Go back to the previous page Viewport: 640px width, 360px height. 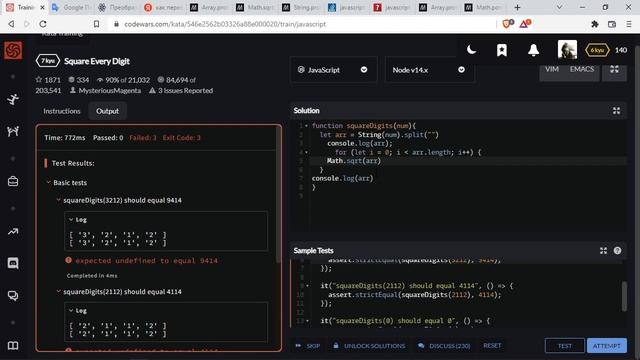click(x=11, y=24)
